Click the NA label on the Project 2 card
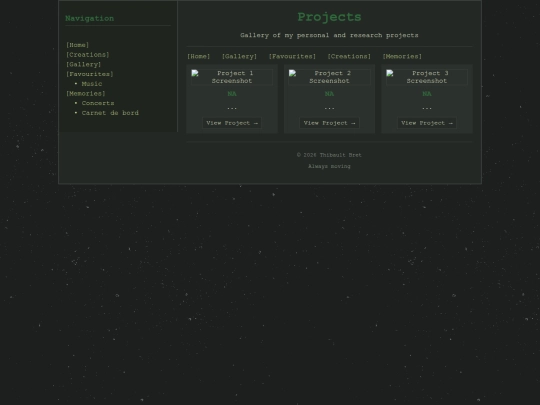The width and height of the screenshot is (540, 405). click(329, 94)
